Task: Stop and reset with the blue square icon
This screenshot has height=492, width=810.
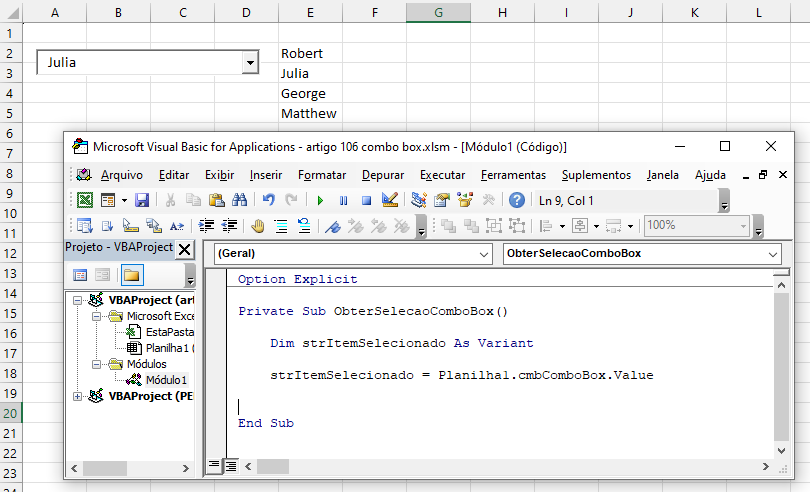Action: pos(366,201)
